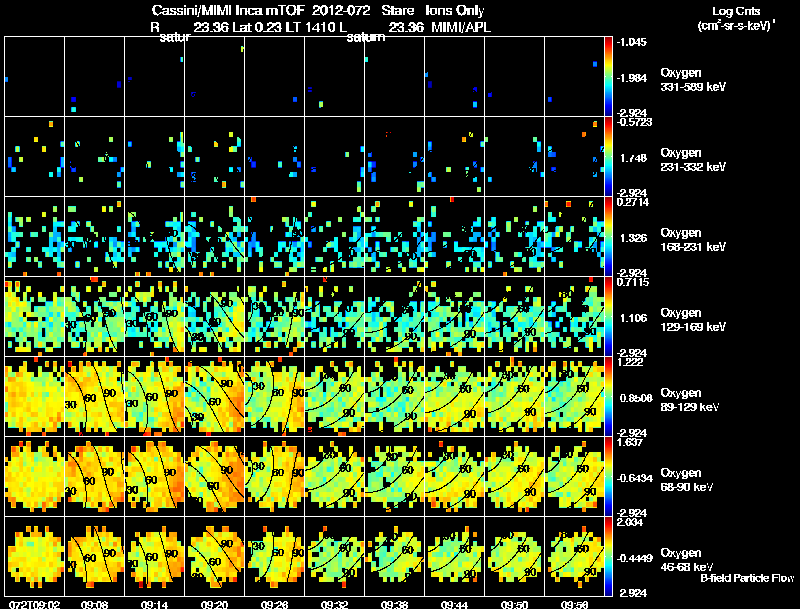
Task: Click color bar beside Oxygen 46-68 keV
Action: click(x=608, y=556)
